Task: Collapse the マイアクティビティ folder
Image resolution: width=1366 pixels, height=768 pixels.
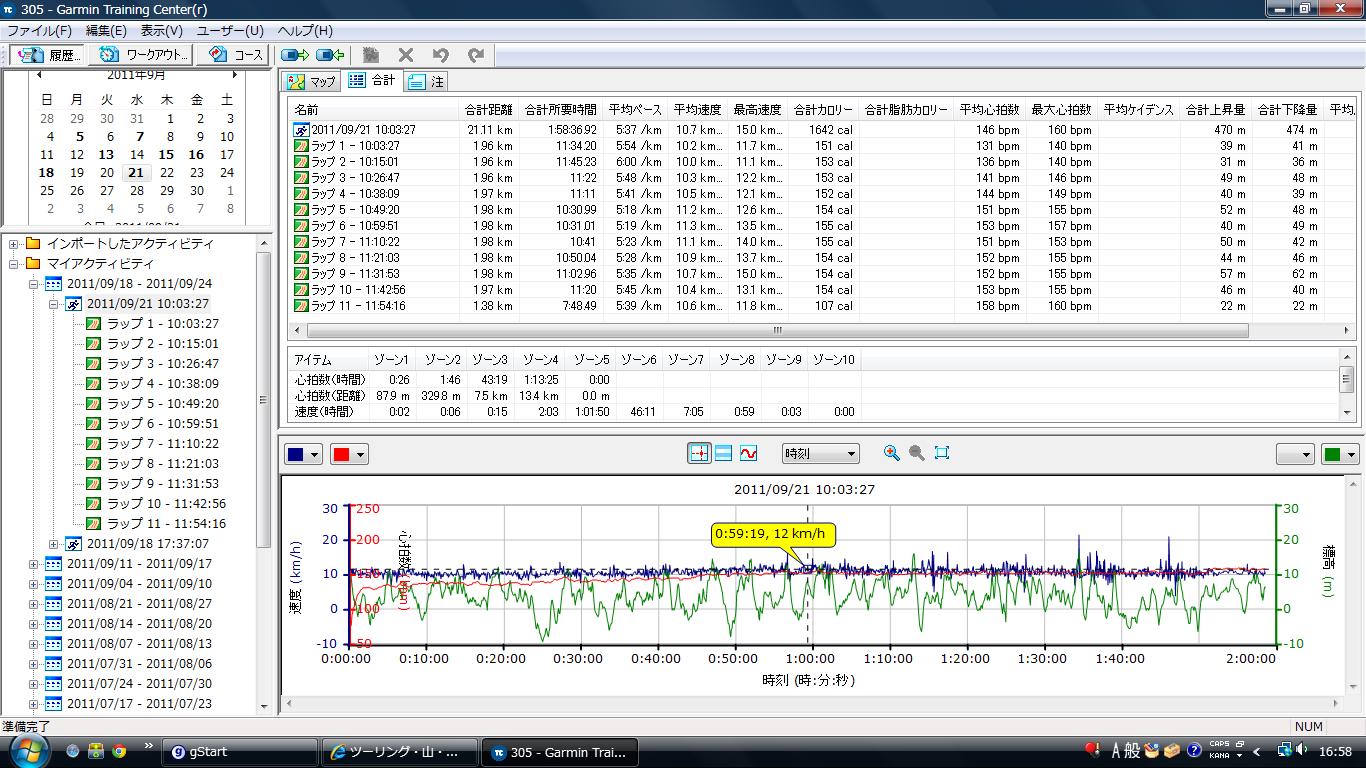Action: [14, 263]
